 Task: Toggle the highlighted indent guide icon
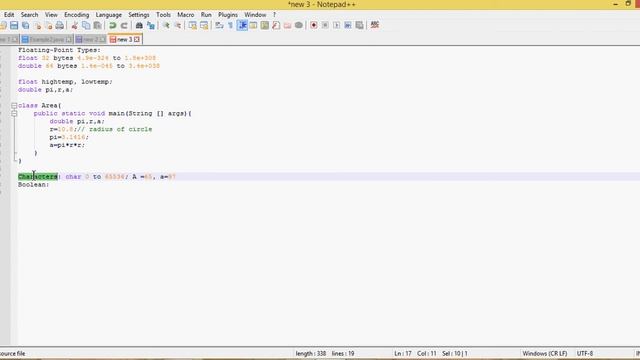(x=242, y=25)
